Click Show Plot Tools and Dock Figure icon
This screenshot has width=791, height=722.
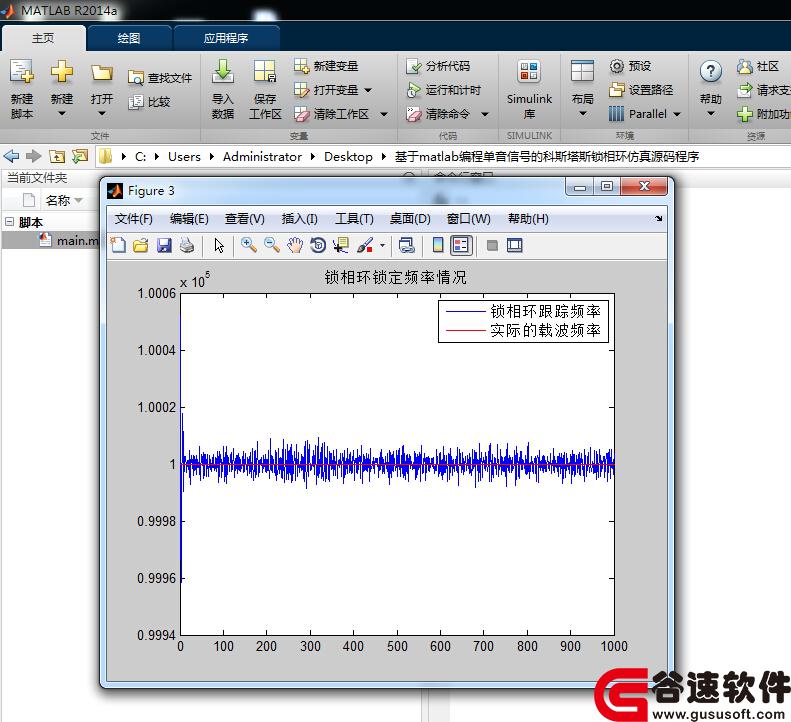515,246
